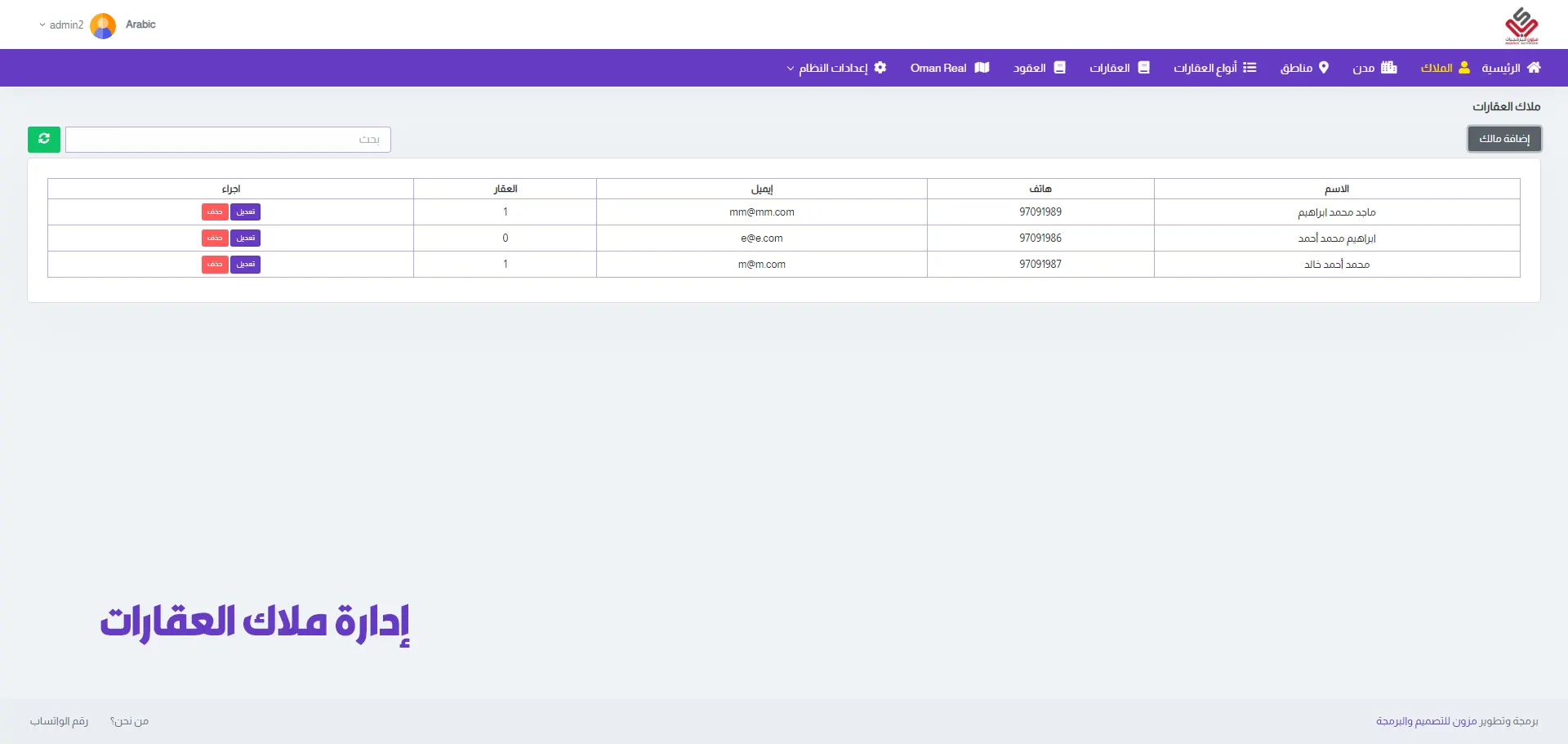Viewport: 1568px width, 744px height.
Task: Open the Arabic language selector
Action: click(140, 25)
